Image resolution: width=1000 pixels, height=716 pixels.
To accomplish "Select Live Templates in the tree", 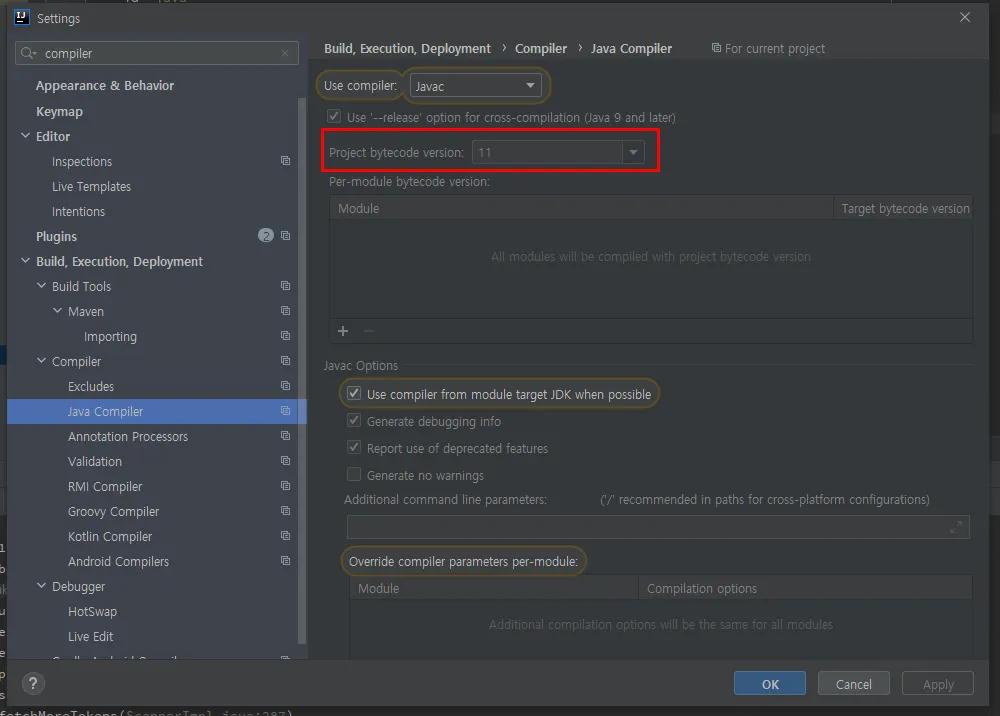I will coord(91,186).
